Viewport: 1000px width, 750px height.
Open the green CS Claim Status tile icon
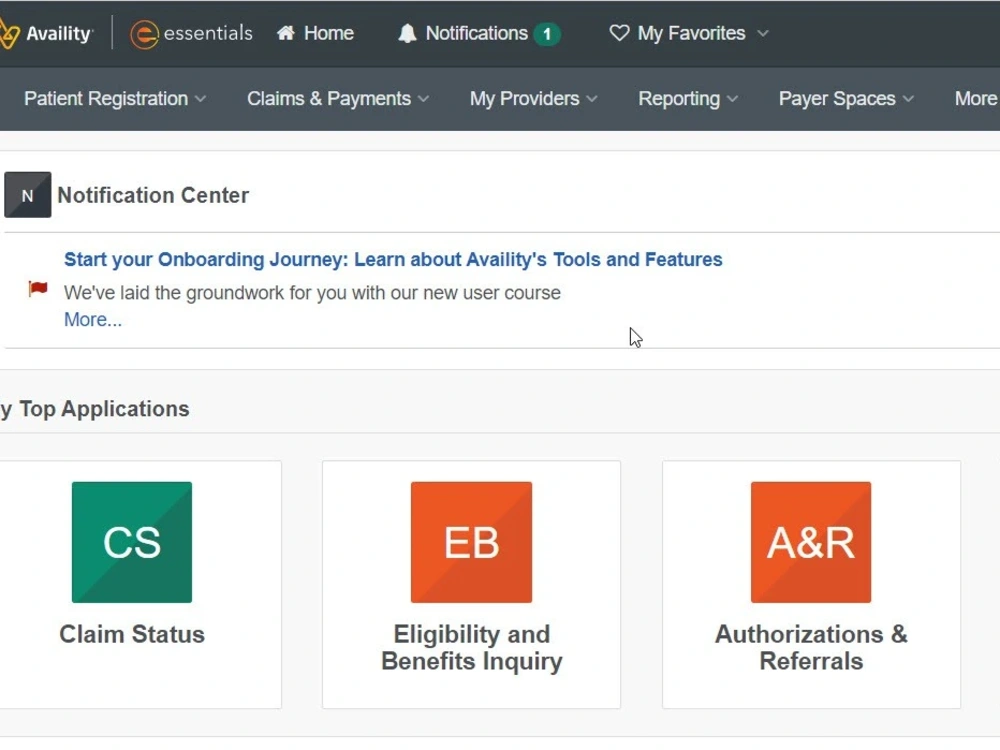pos(132,542)
